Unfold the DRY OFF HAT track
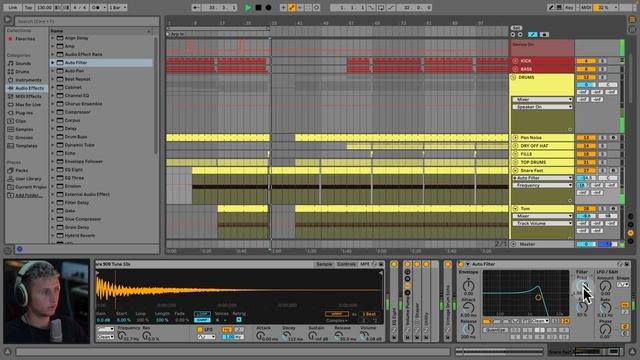640x360 pixels. point(515,146)
